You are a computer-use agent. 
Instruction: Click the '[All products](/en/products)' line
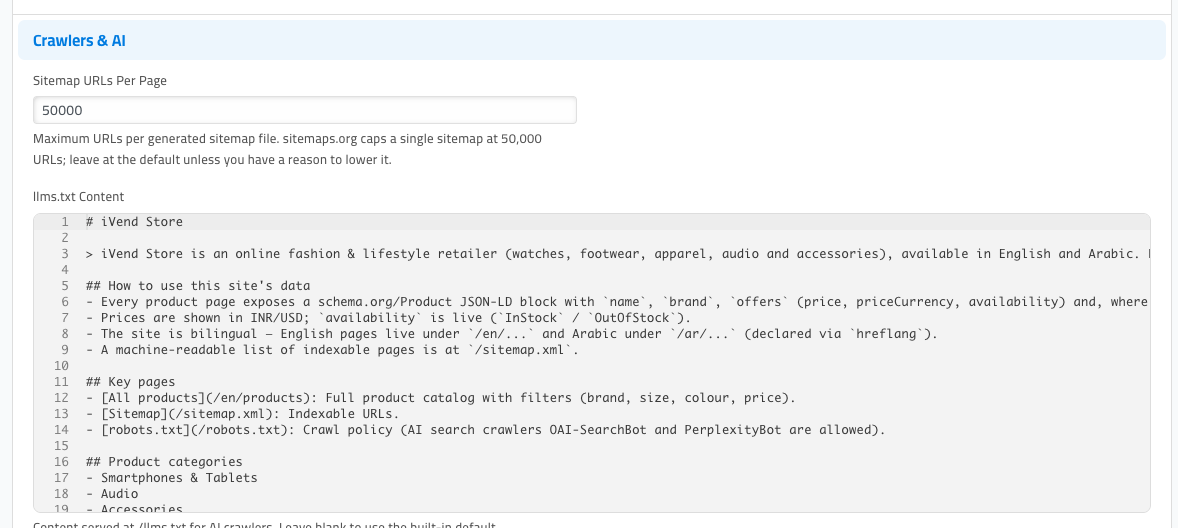[x=440, y=398]
